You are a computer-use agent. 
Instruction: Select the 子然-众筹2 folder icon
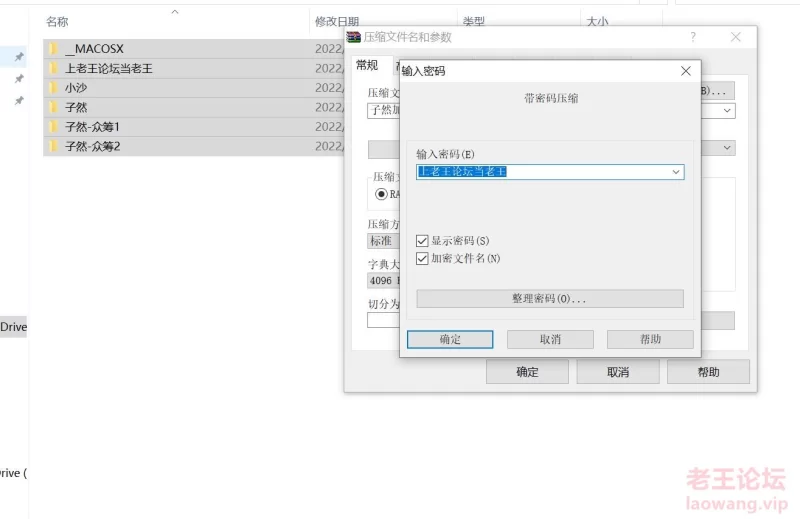[54, 146]
